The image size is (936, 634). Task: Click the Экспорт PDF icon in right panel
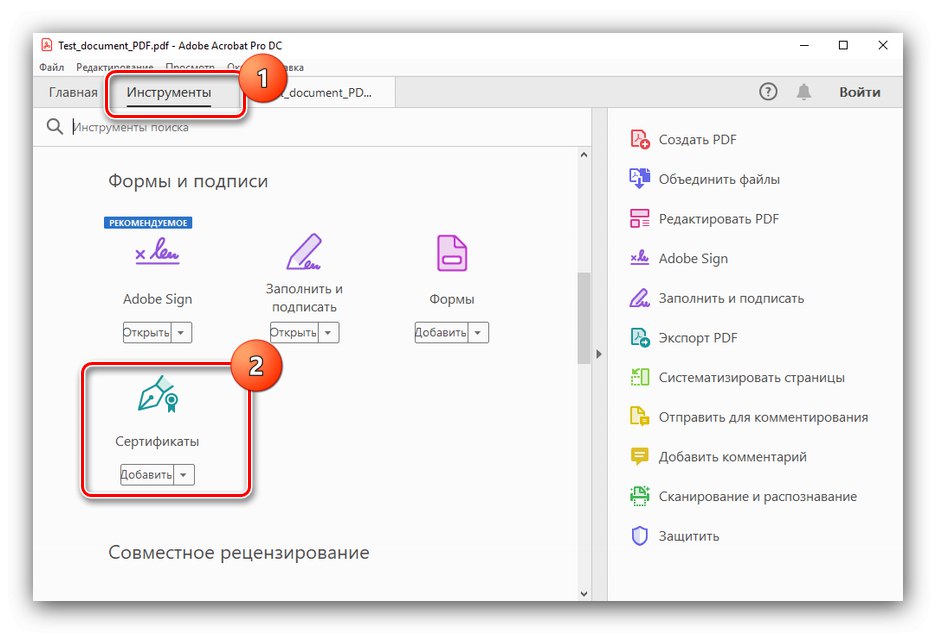(x=639, y=337)
